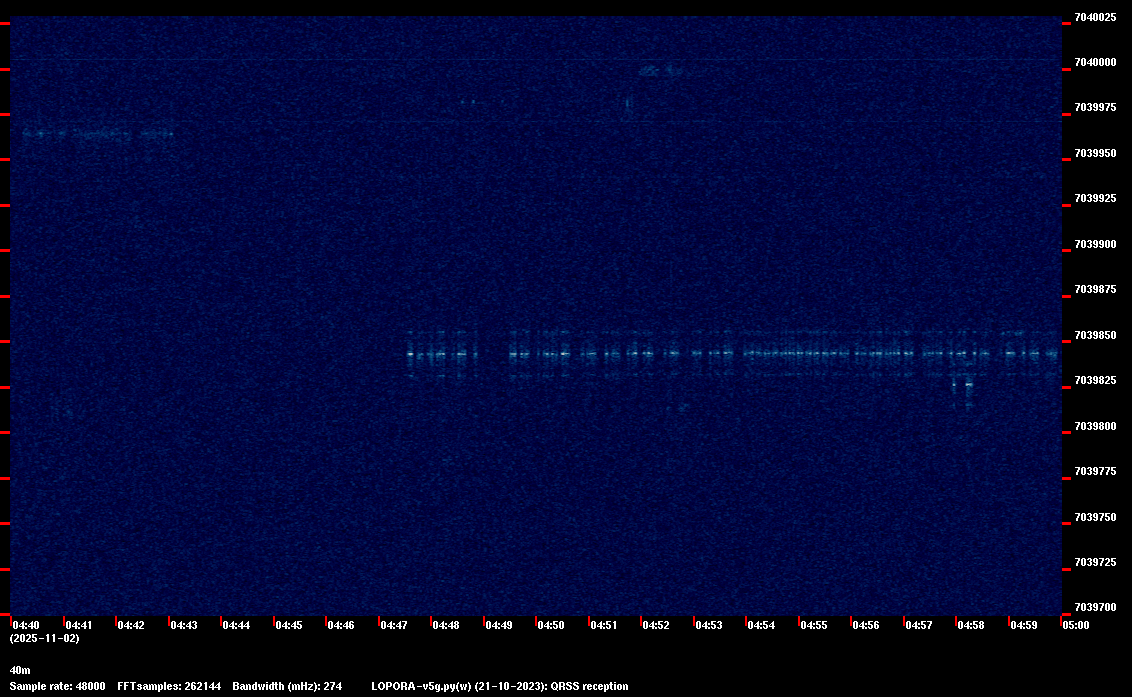Click the 7039975 frequency label

1095,108
